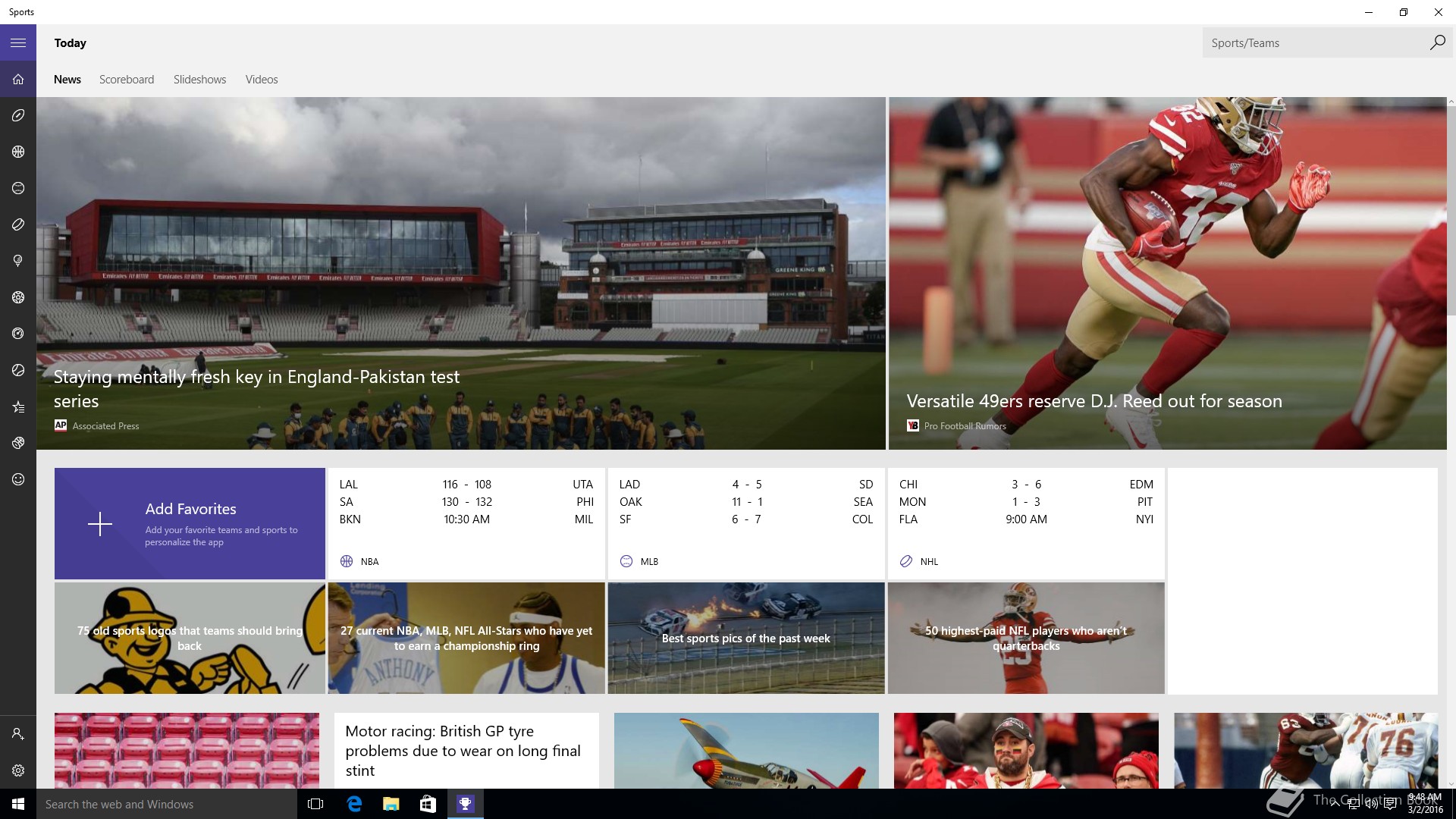Open Task View on the taskbar
This screenshot has height=819, width=1456.
click(x=315, y=804)
